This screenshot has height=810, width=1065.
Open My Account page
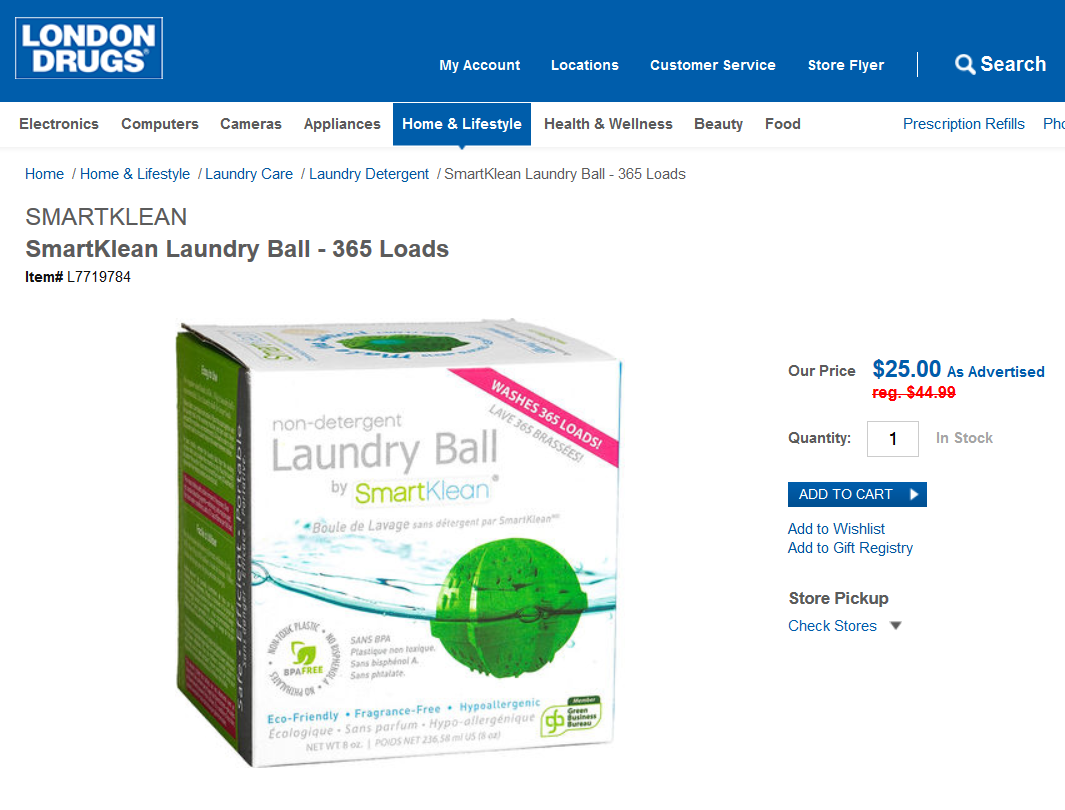pyautogui.click(x=480, y=65)
